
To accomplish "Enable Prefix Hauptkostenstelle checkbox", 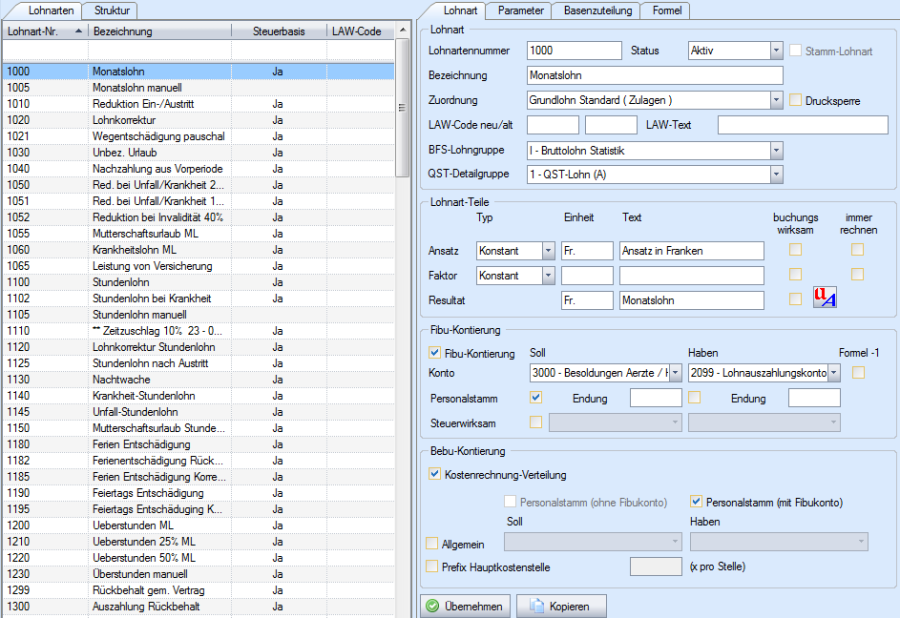I will (x=432, y=566).
